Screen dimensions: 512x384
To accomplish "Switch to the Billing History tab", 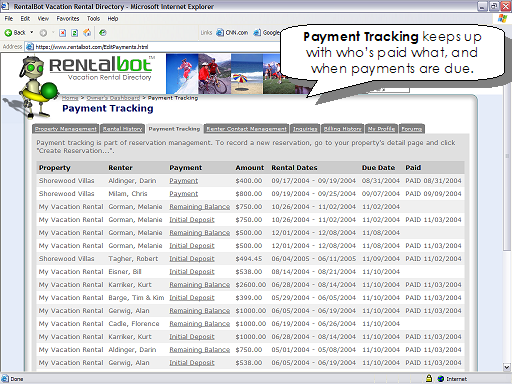I will tap(342, 129).
